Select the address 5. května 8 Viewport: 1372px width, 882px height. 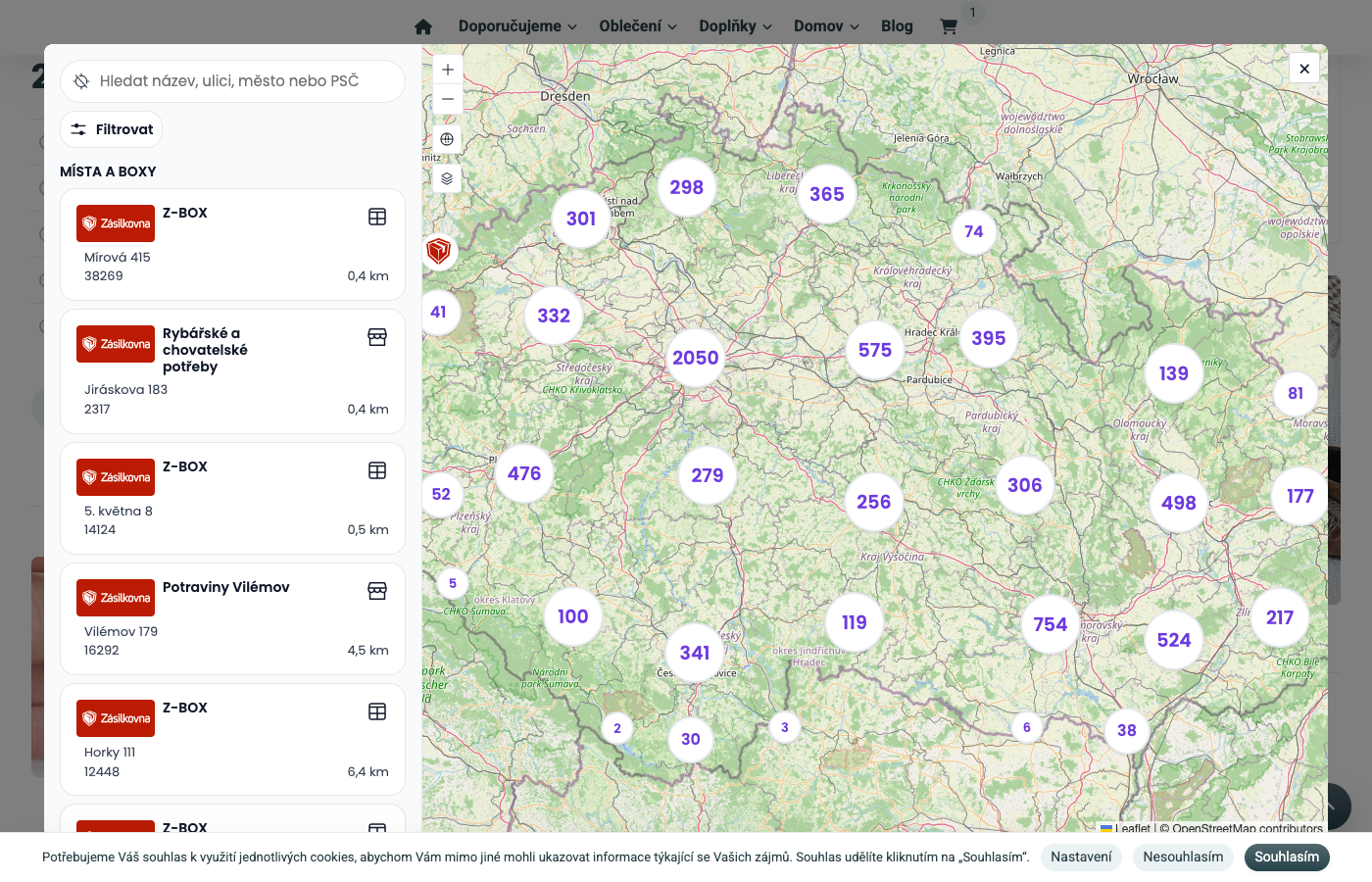pyautogui.click(x=119, y=512)
